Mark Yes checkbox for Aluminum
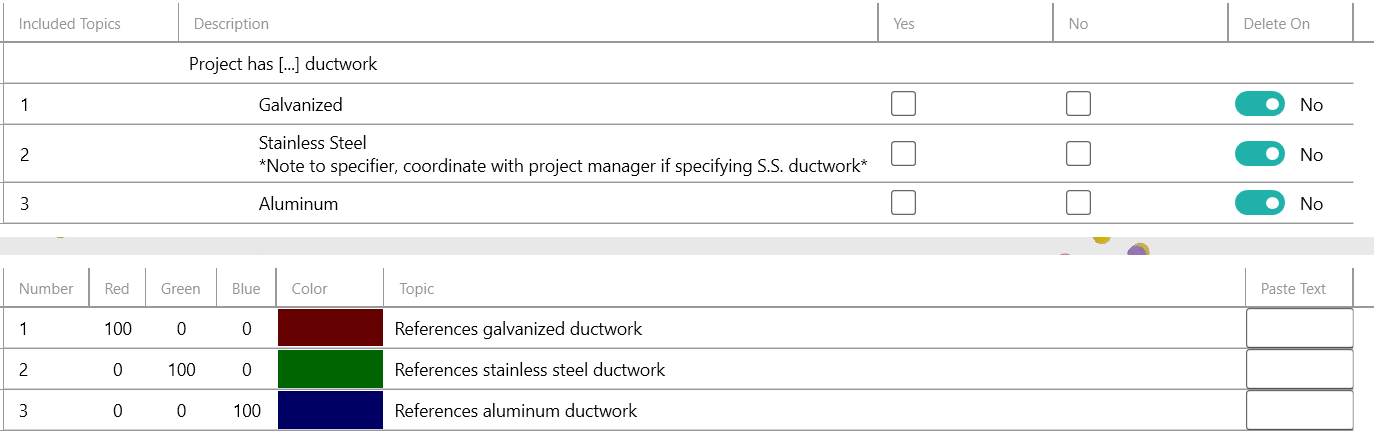 pyautogui.click(x=903, y=203)
